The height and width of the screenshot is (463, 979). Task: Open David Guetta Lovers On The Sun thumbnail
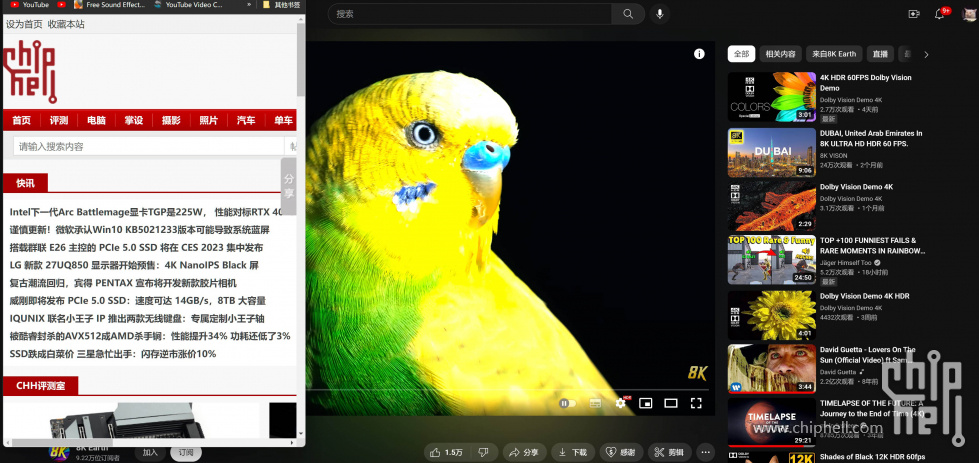click(772, 369)
